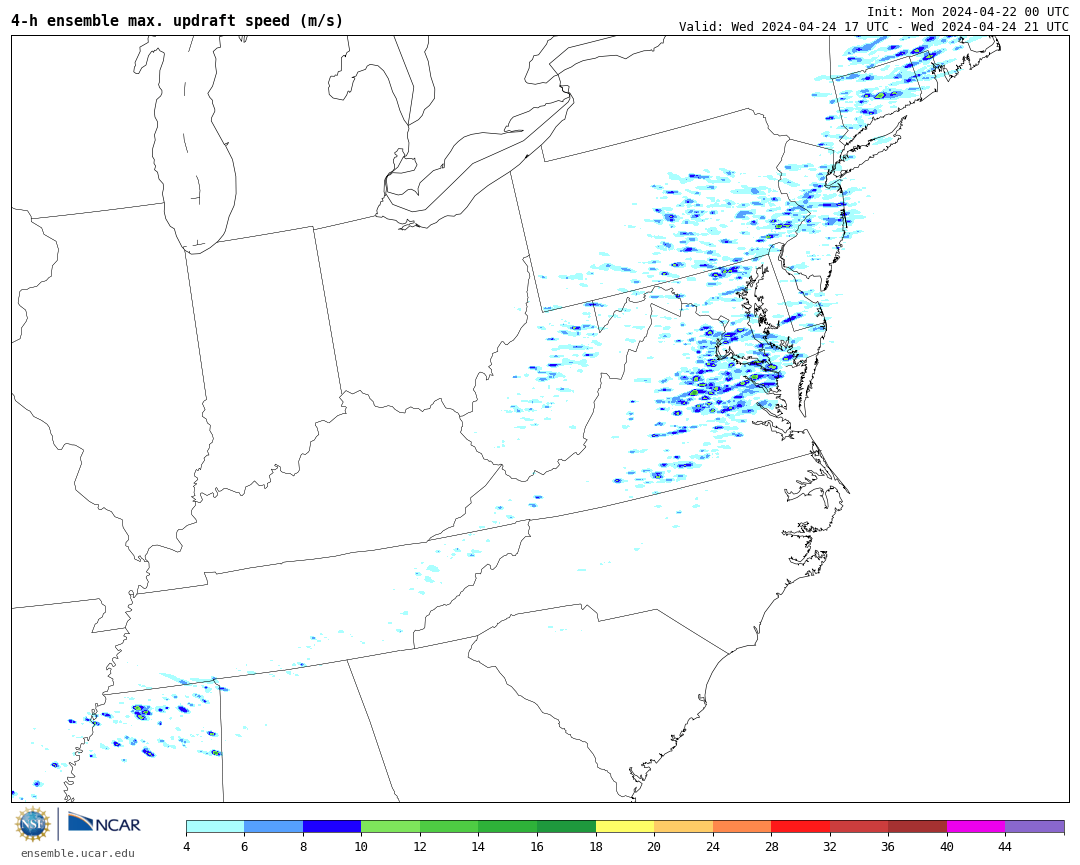Image resolution: width=1080 pixels, height=865 pixels.
Task: Click the colorbar label '8'
Action: (x=303, y=846)
